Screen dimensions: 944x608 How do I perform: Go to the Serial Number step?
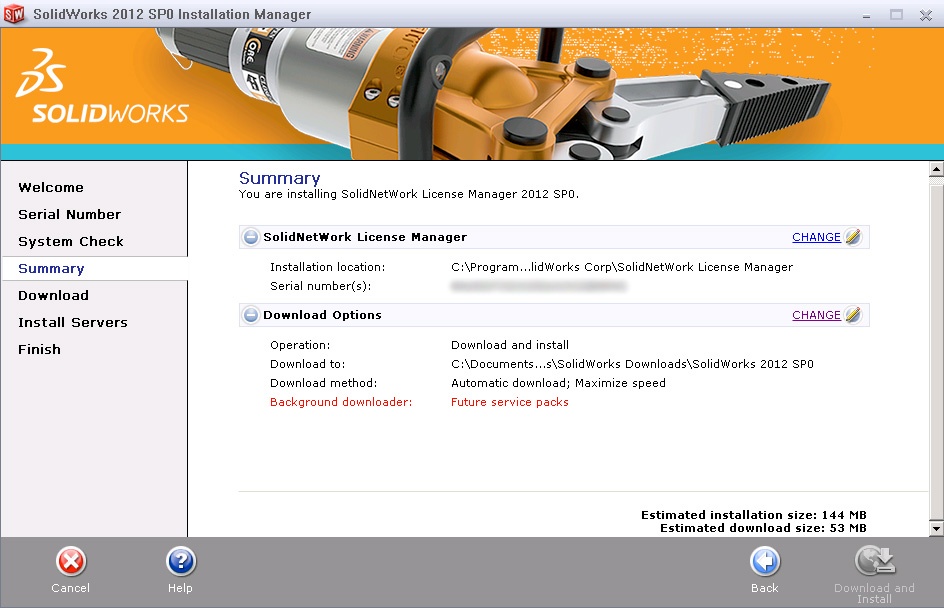[70, 215]
